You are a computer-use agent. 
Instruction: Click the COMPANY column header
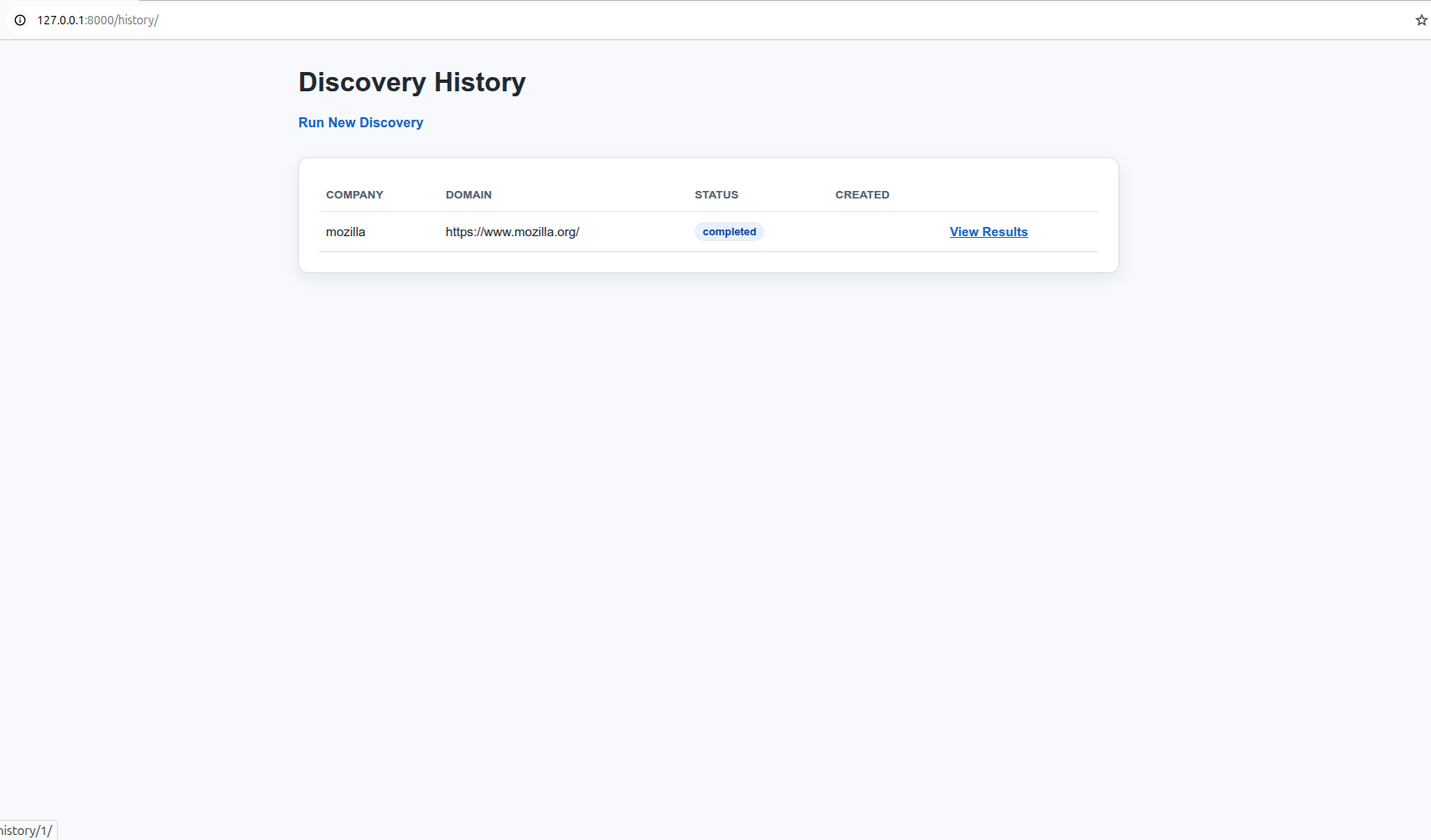click(354, 194)
